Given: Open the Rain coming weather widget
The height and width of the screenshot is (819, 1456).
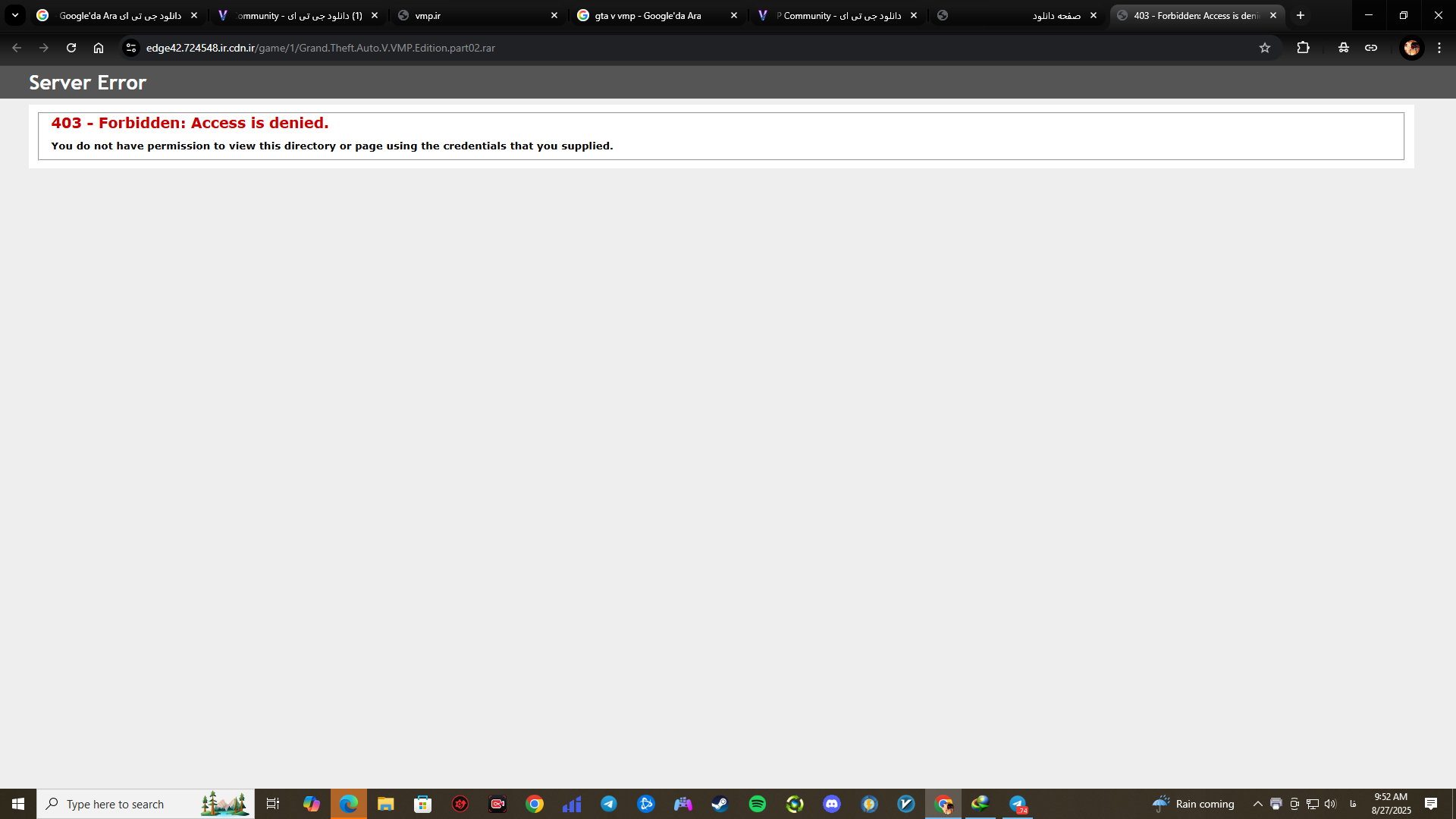Looking at the screenshot, I should tap(1194, 804).
